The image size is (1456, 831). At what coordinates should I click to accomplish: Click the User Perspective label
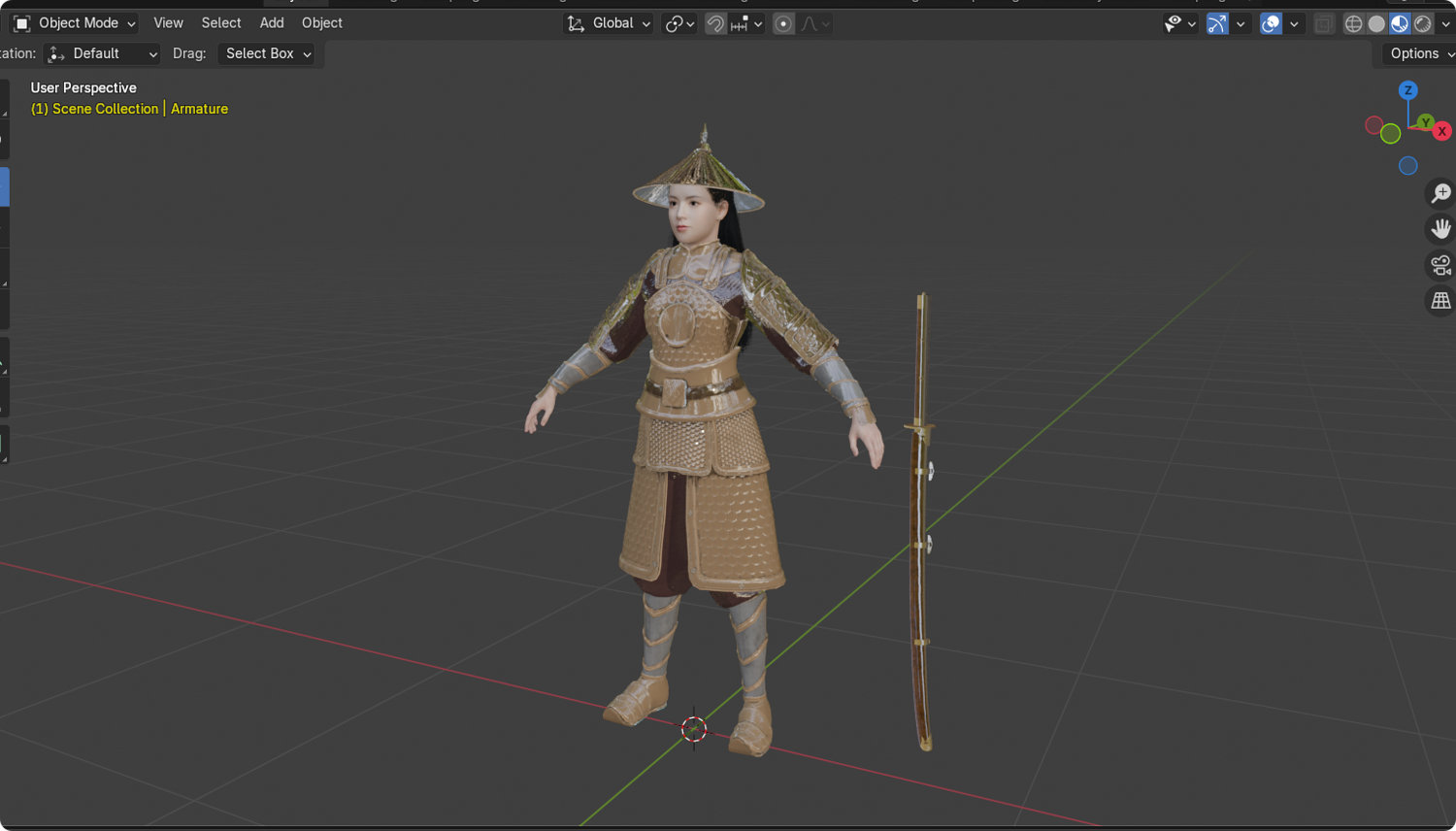pyautogui.click(x=83, y=87)
